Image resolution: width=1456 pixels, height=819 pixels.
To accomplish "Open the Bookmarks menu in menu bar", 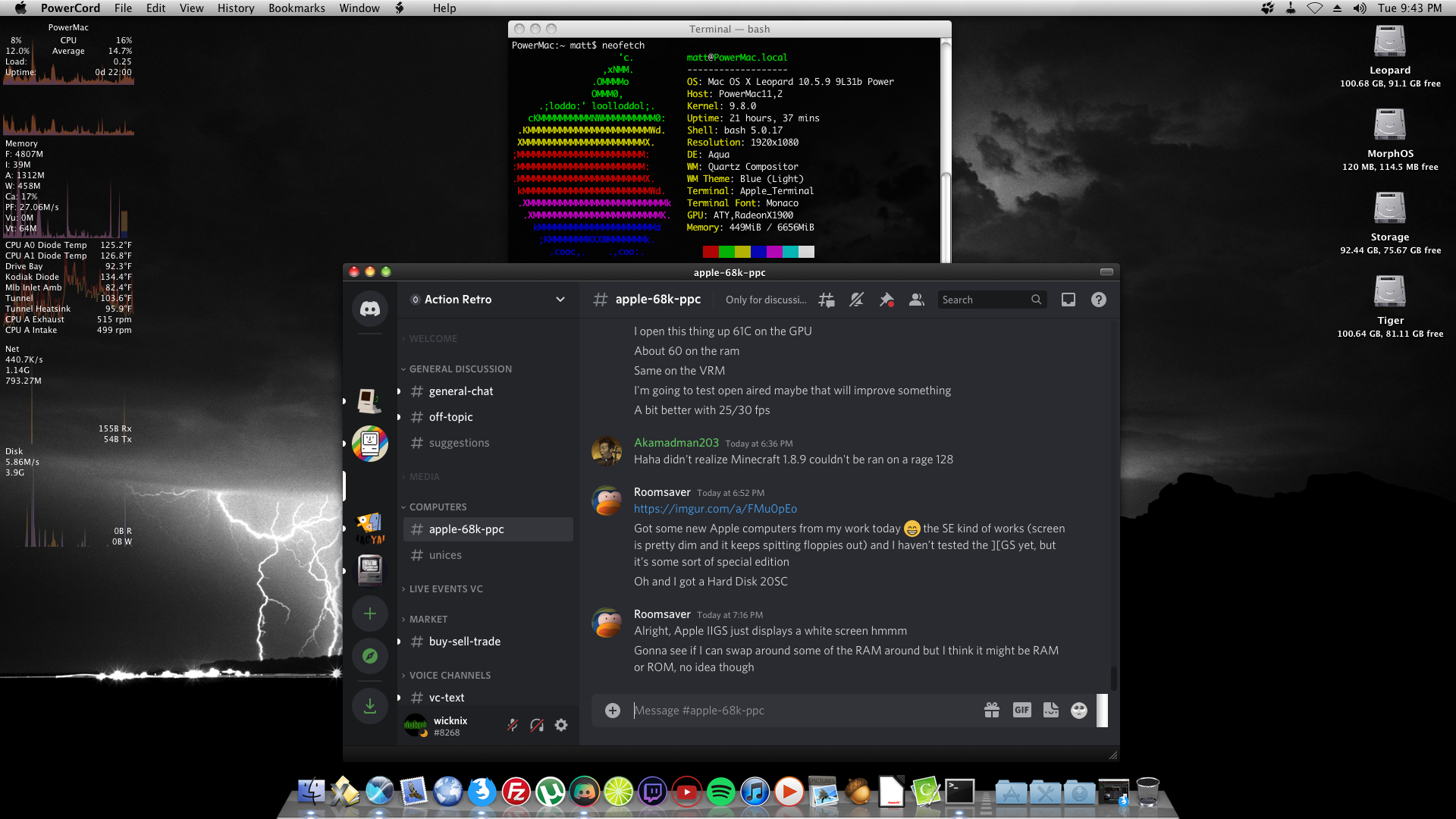I will click(x=297, y=8).
